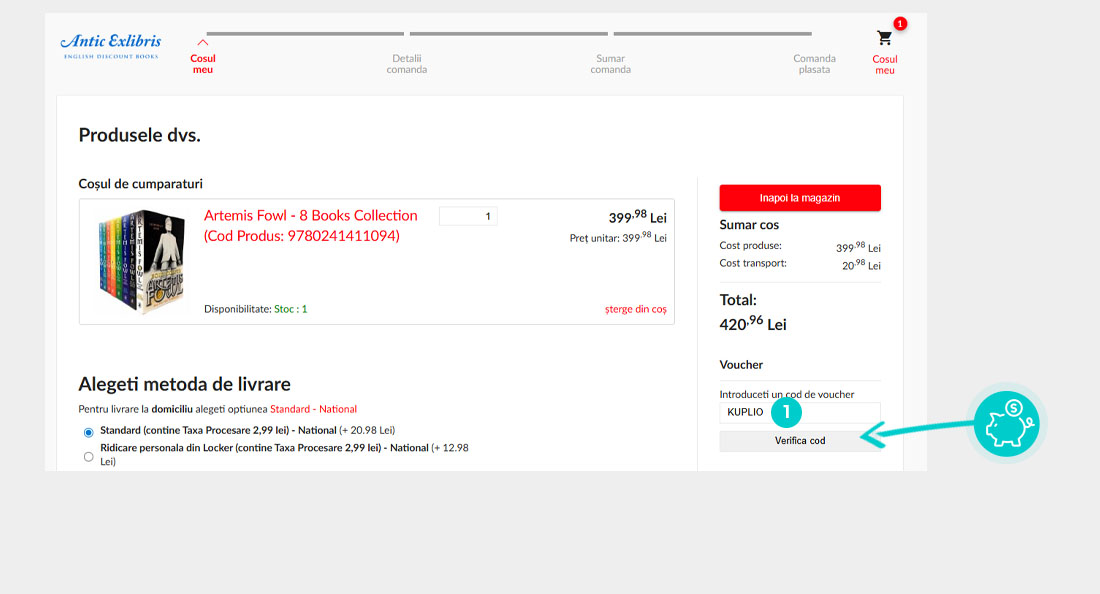The height and width of the screenshot is (594, 1100).
Task: Select Standard National delivery radio button
Action: pyautogui.click(x=89, y=432)
